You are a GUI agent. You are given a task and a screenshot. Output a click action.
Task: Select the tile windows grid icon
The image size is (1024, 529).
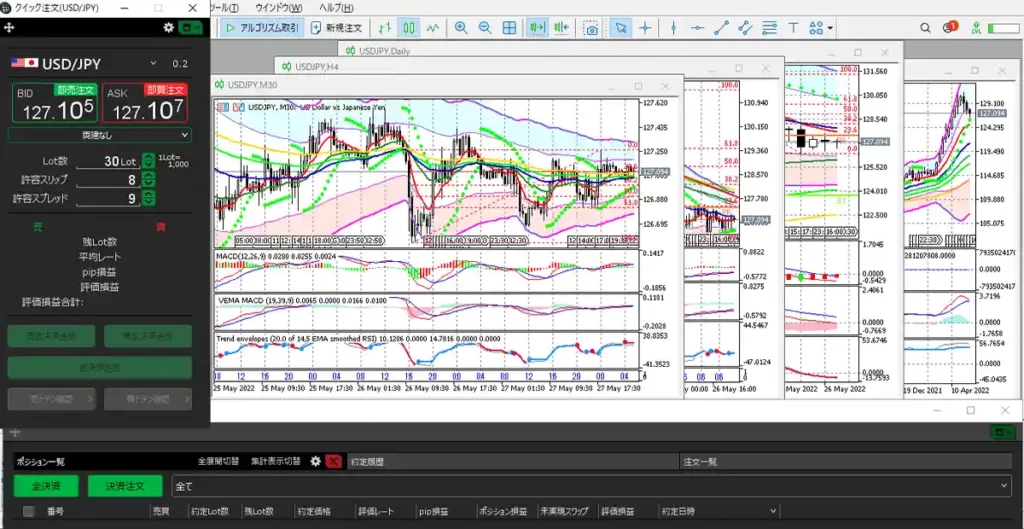pyautogui.click(x=510, y=28)
